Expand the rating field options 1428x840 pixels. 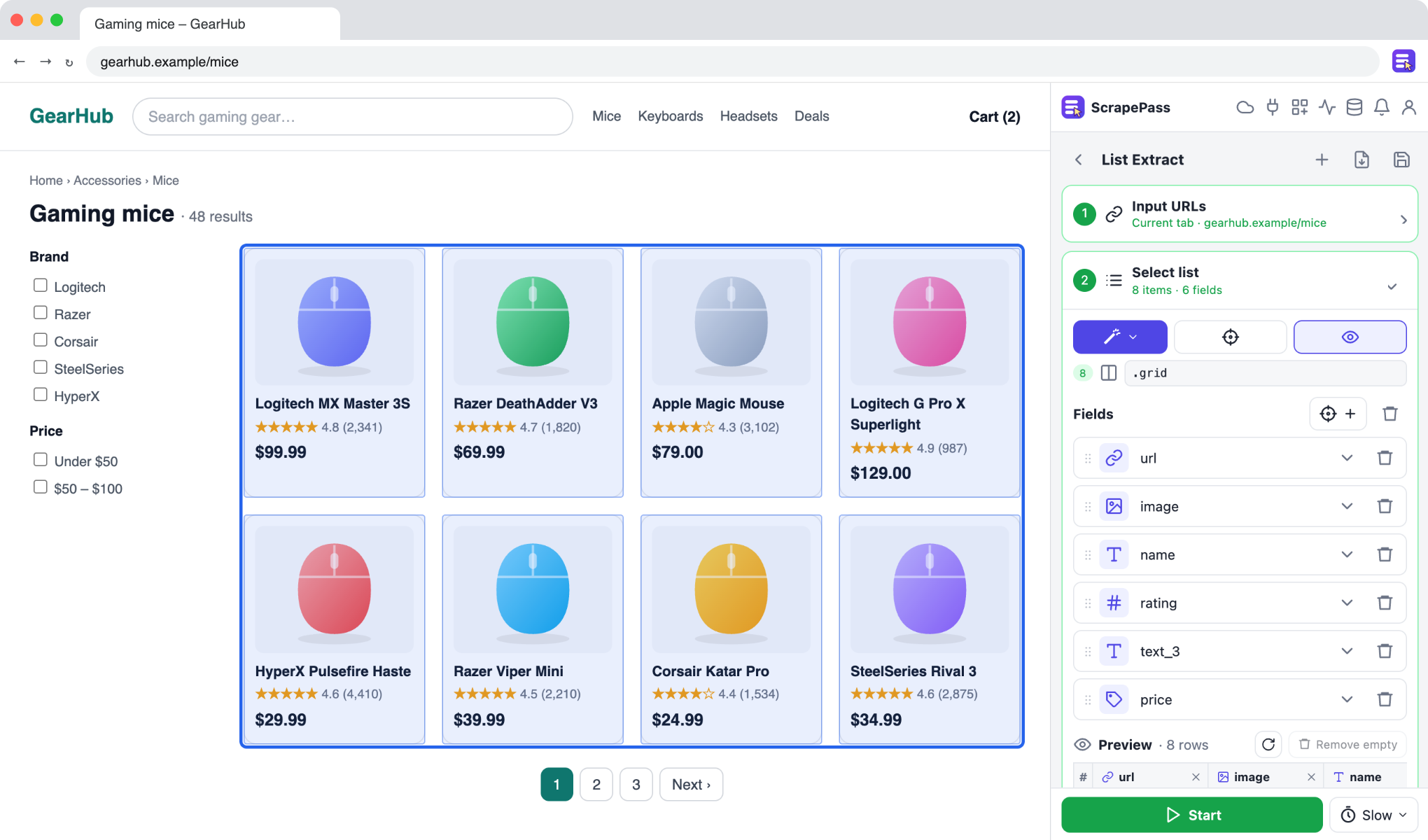pyautogui.click(x=1347, y=603)
